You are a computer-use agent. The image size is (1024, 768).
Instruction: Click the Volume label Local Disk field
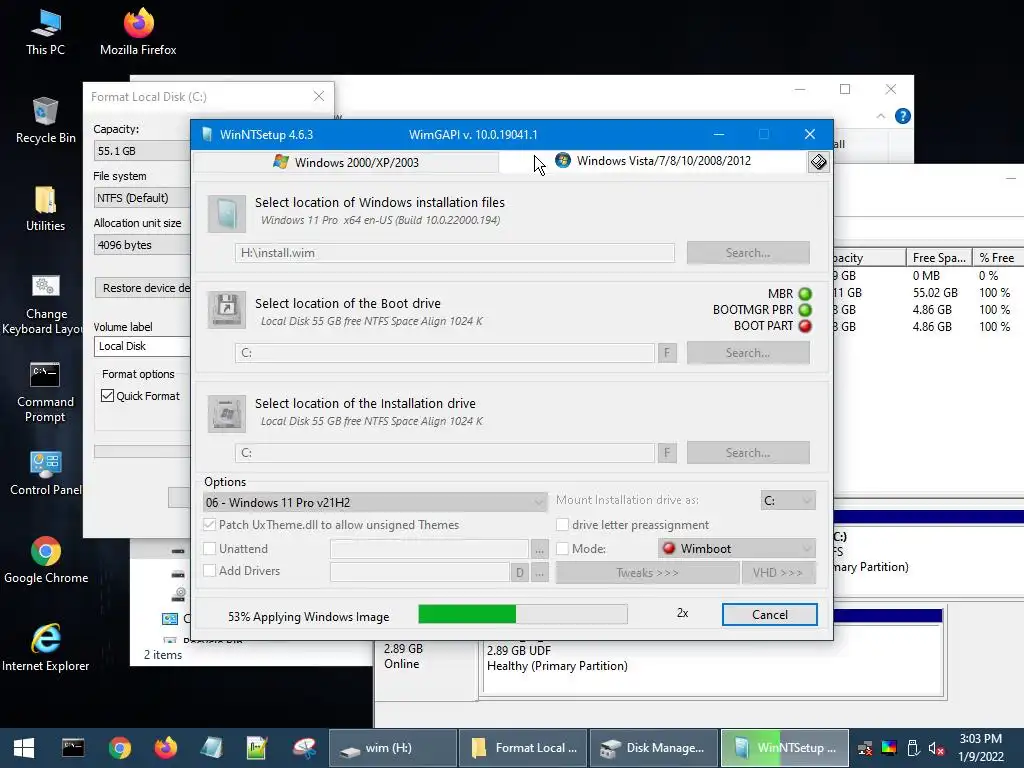point(142,346)
